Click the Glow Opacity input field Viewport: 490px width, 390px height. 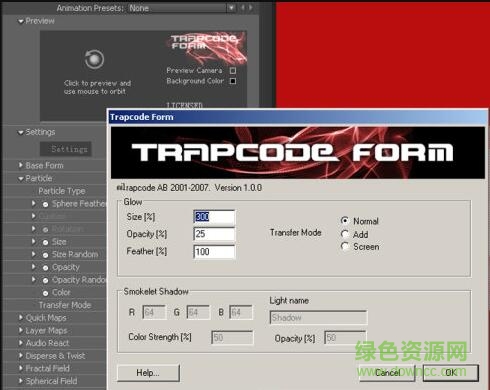tap(214, 234)
